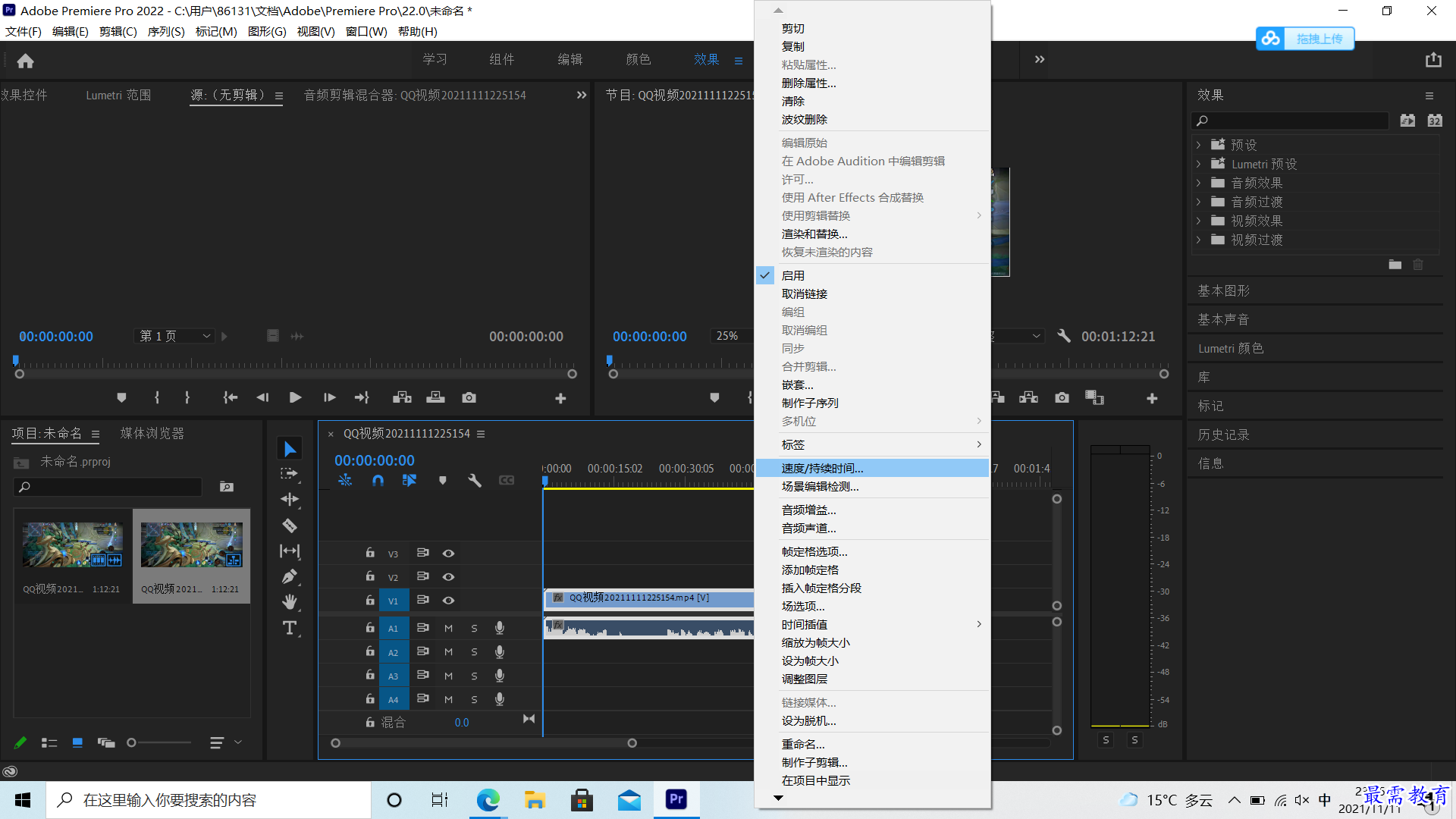Select the Slip tool
1456x819 pixels.
290,551
